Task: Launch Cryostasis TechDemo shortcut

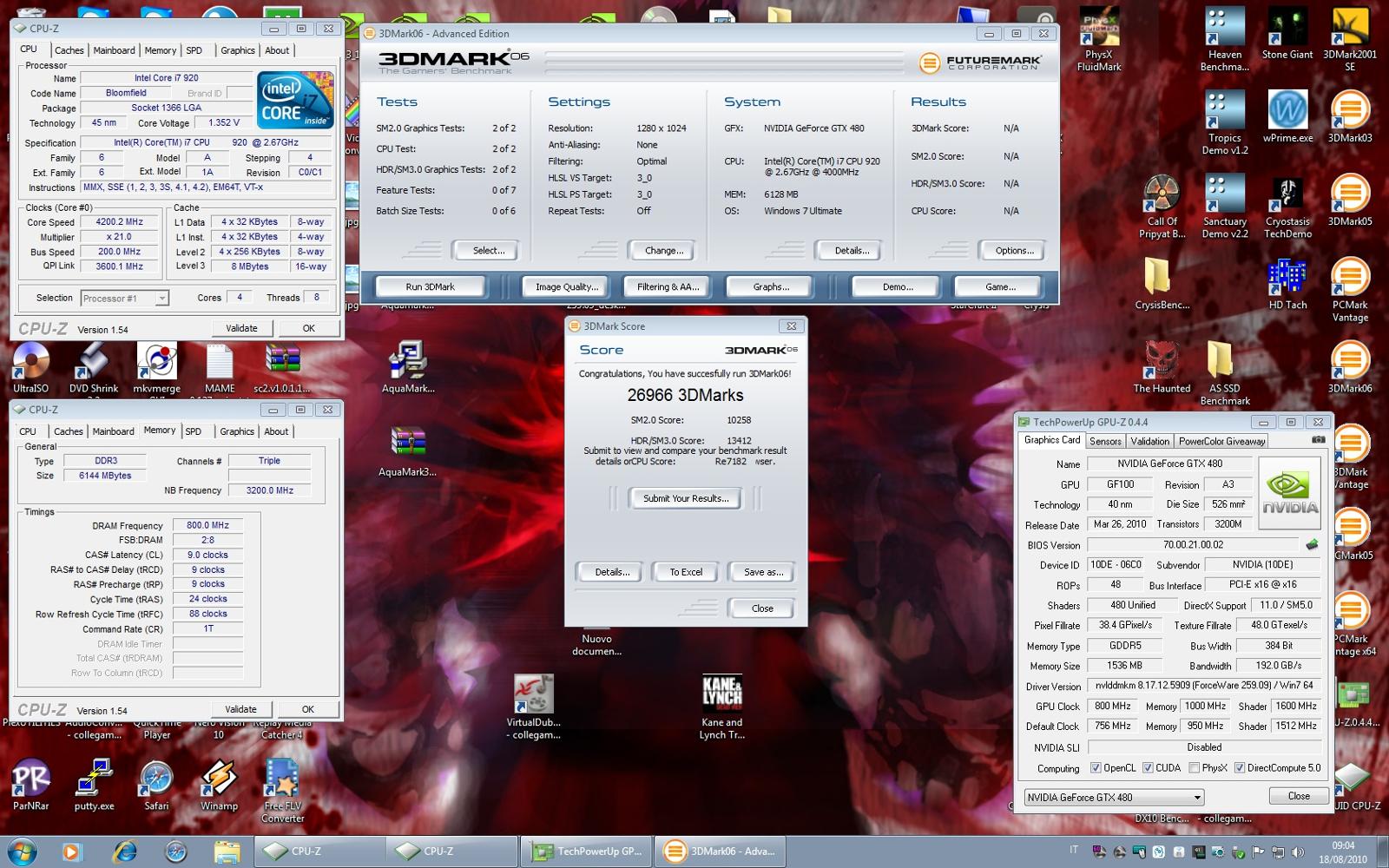Action: [1287, 206]
